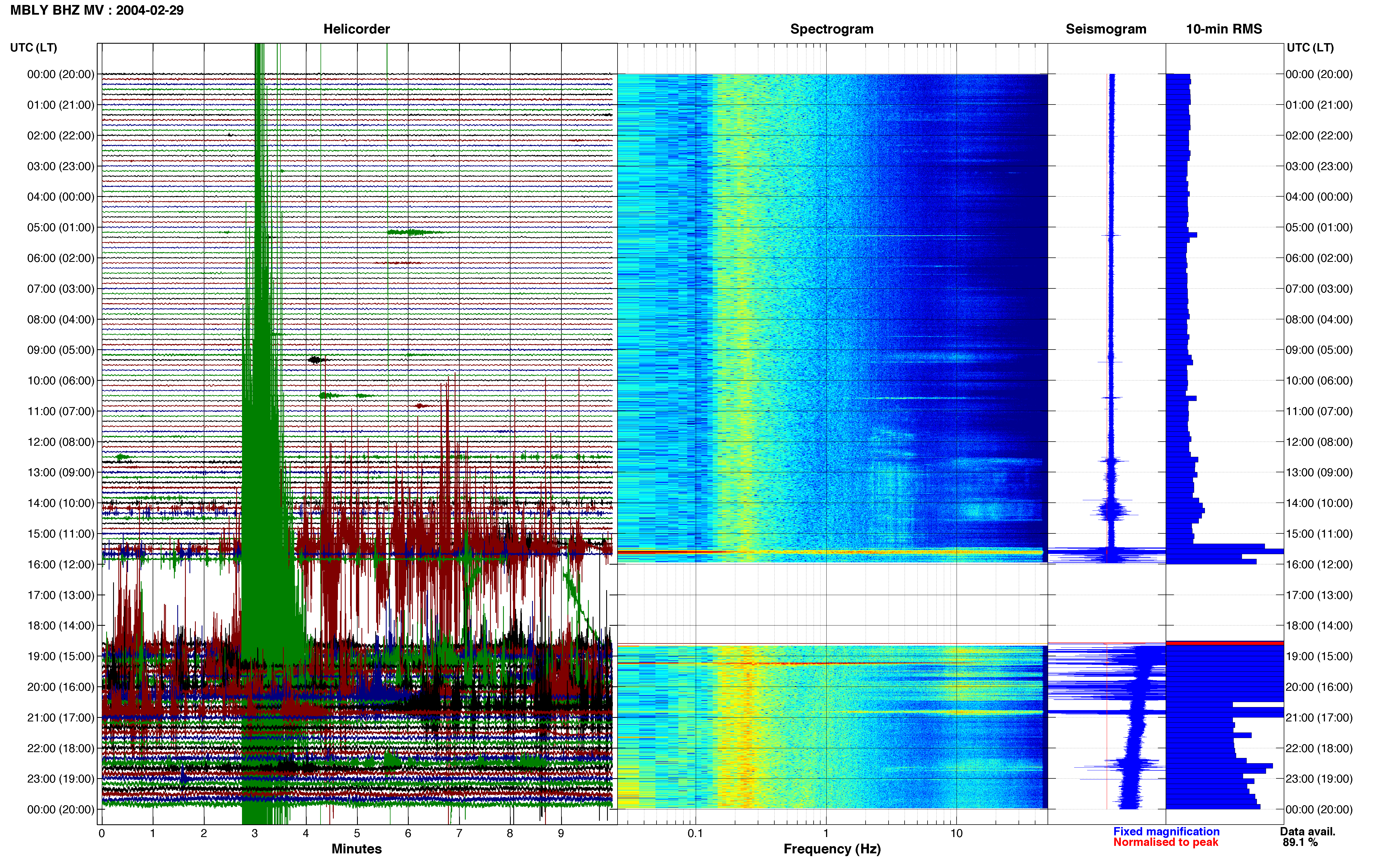Click "08:00 (04:00)" on the Helicorder time axis

pyautogui.click(x=61, y=319)
